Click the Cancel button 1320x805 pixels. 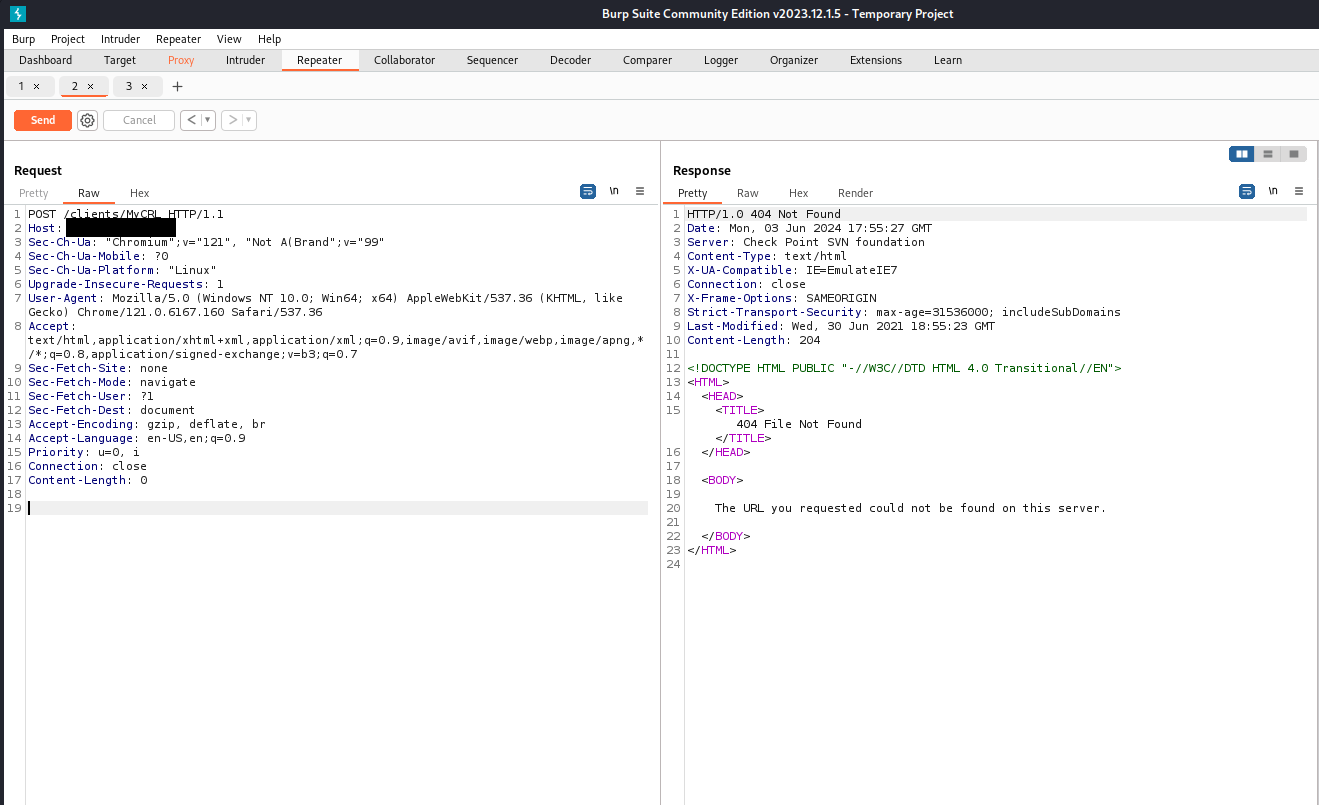point(139,120)
